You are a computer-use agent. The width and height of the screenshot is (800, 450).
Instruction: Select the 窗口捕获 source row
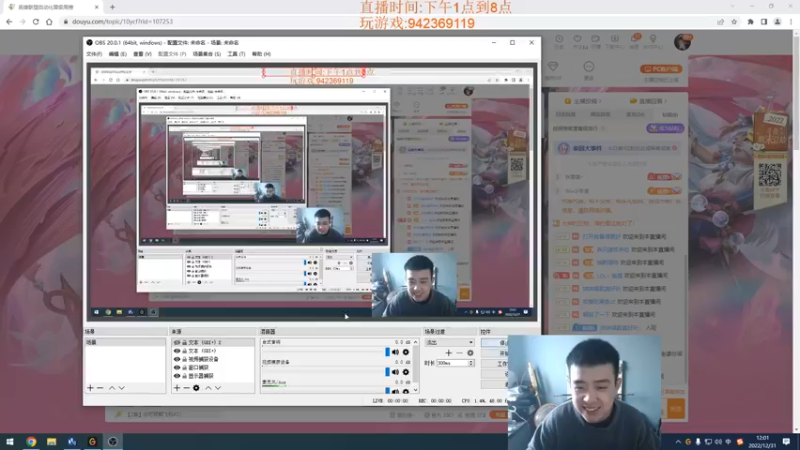click(x=213, y=367)
